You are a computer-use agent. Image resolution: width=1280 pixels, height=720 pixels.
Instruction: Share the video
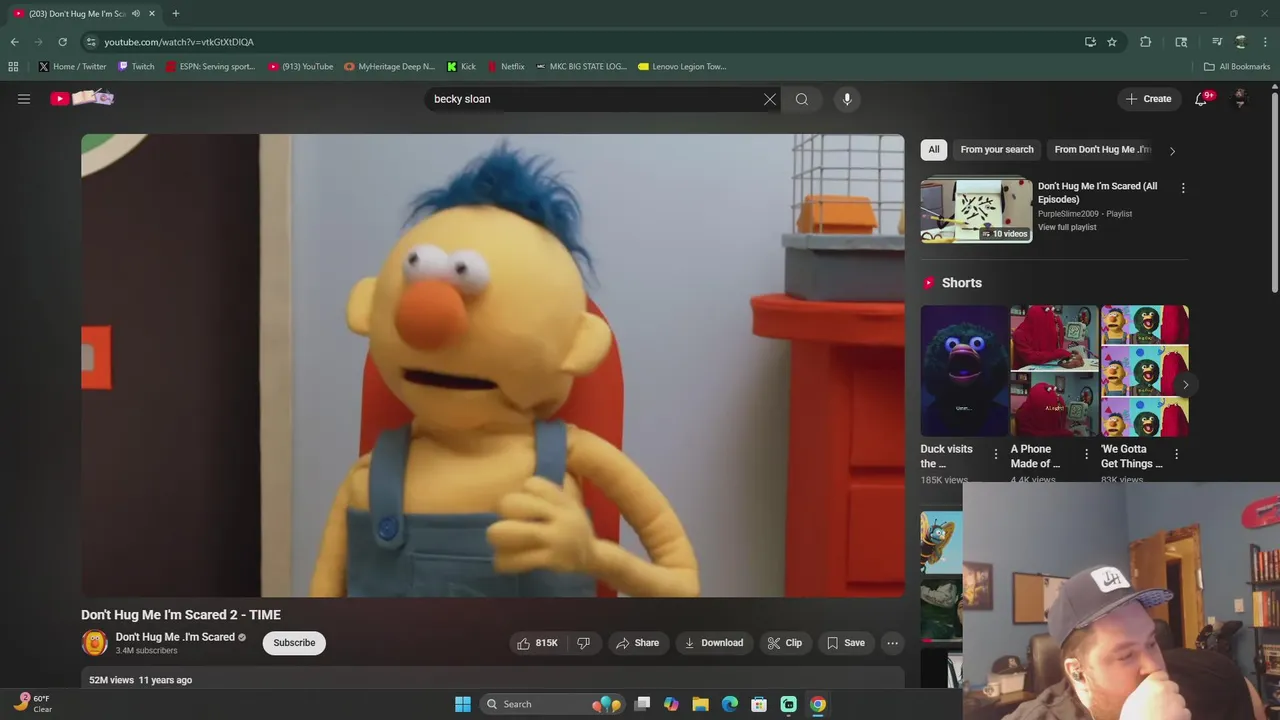point(637,643)
